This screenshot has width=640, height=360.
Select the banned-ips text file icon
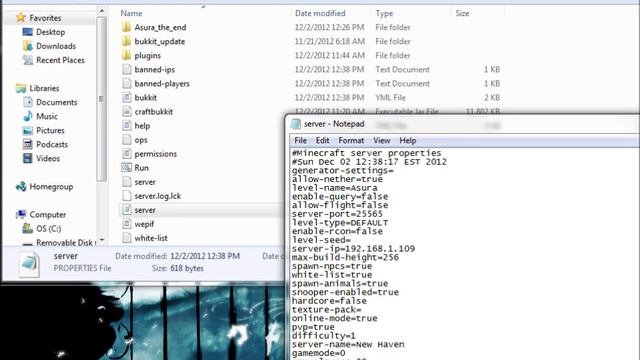point(127,69)
